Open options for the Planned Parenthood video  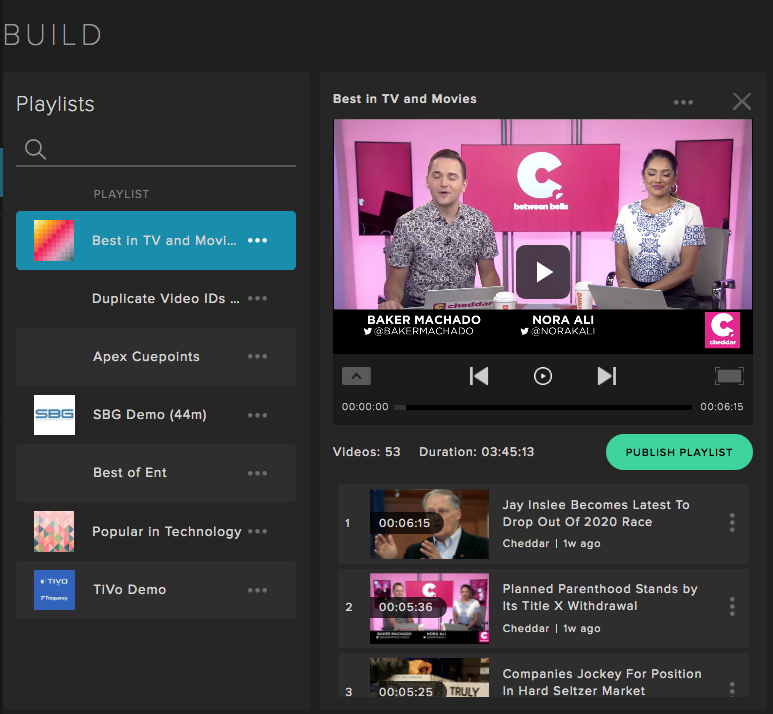[732, 607]
